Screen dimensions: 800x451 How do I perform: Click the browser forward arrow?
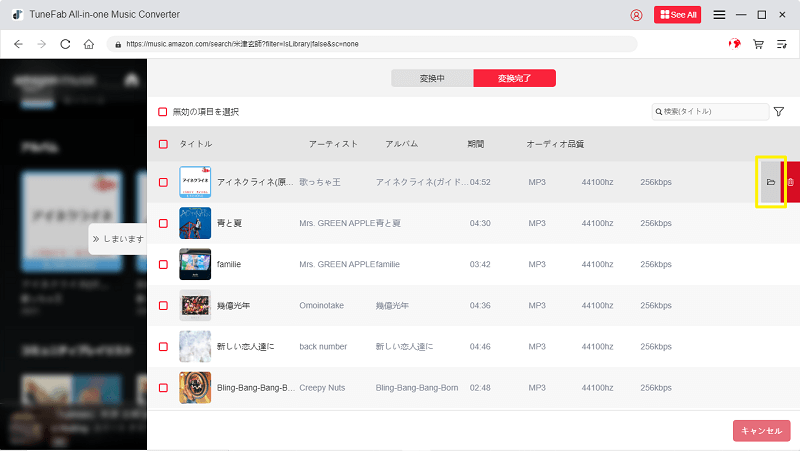coord(42,44)
